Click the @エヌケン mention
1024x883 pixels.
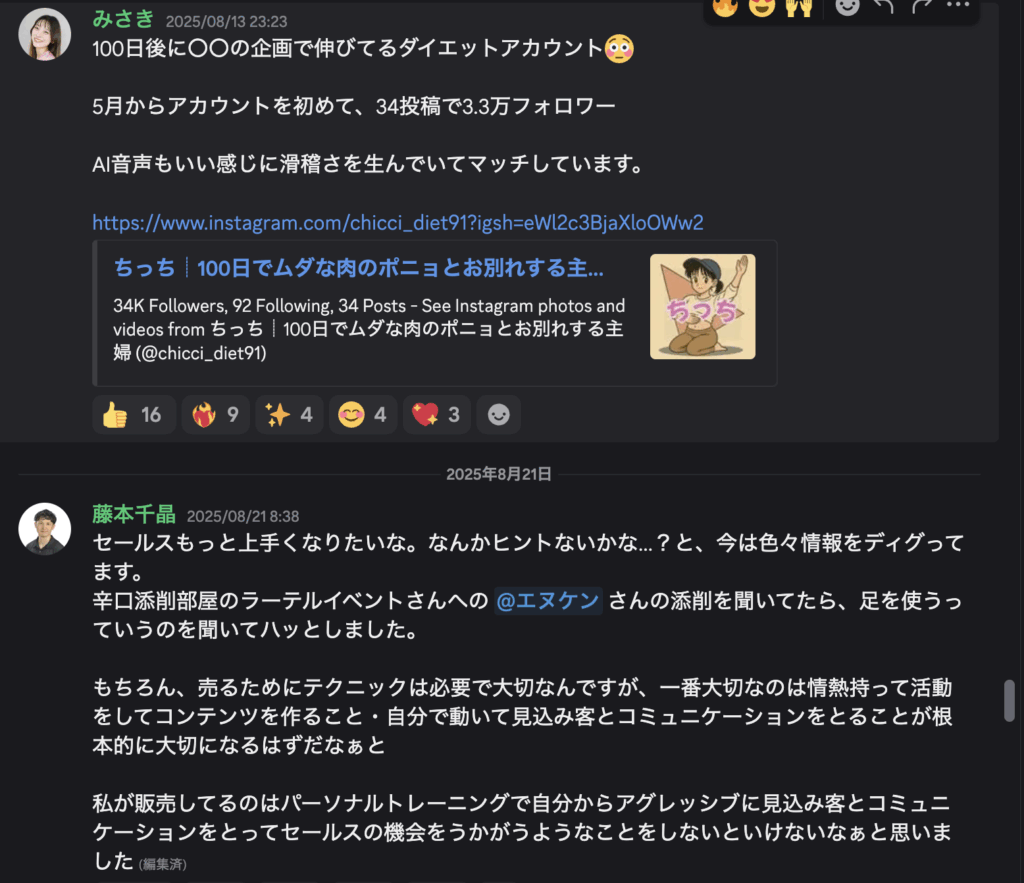coord(548,600)
